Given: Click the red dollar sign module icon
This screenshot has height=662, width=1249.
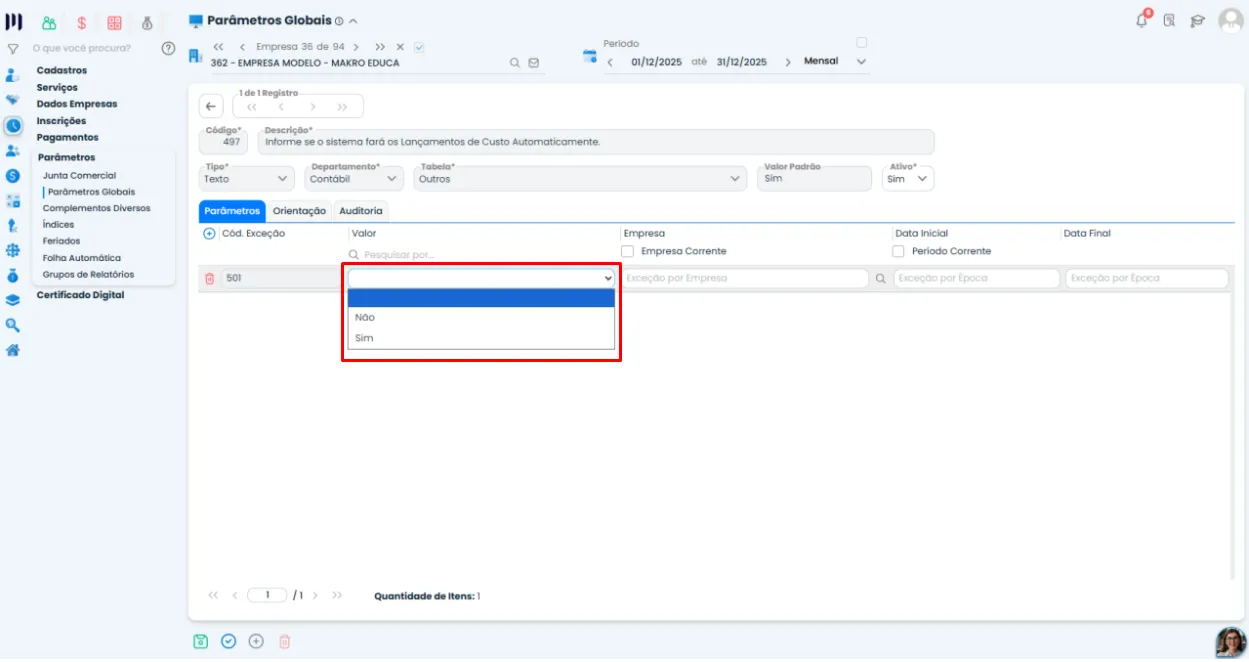Looking at the screenshot, I should (x=81, y=22).
